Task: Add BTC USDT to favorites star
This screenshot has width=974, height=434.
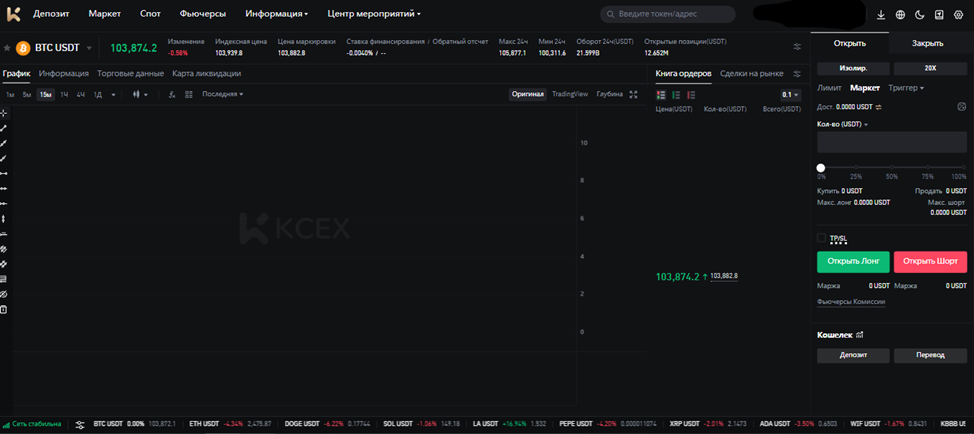Action: [x=7, y=48]
